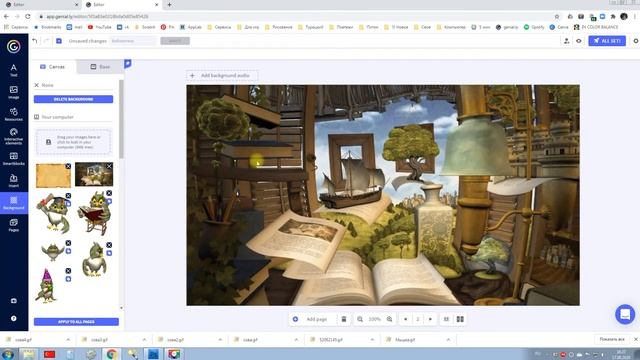The image size is (640, 360).
Task: Select the Background sidebar item
Action: tap(13, 202)
